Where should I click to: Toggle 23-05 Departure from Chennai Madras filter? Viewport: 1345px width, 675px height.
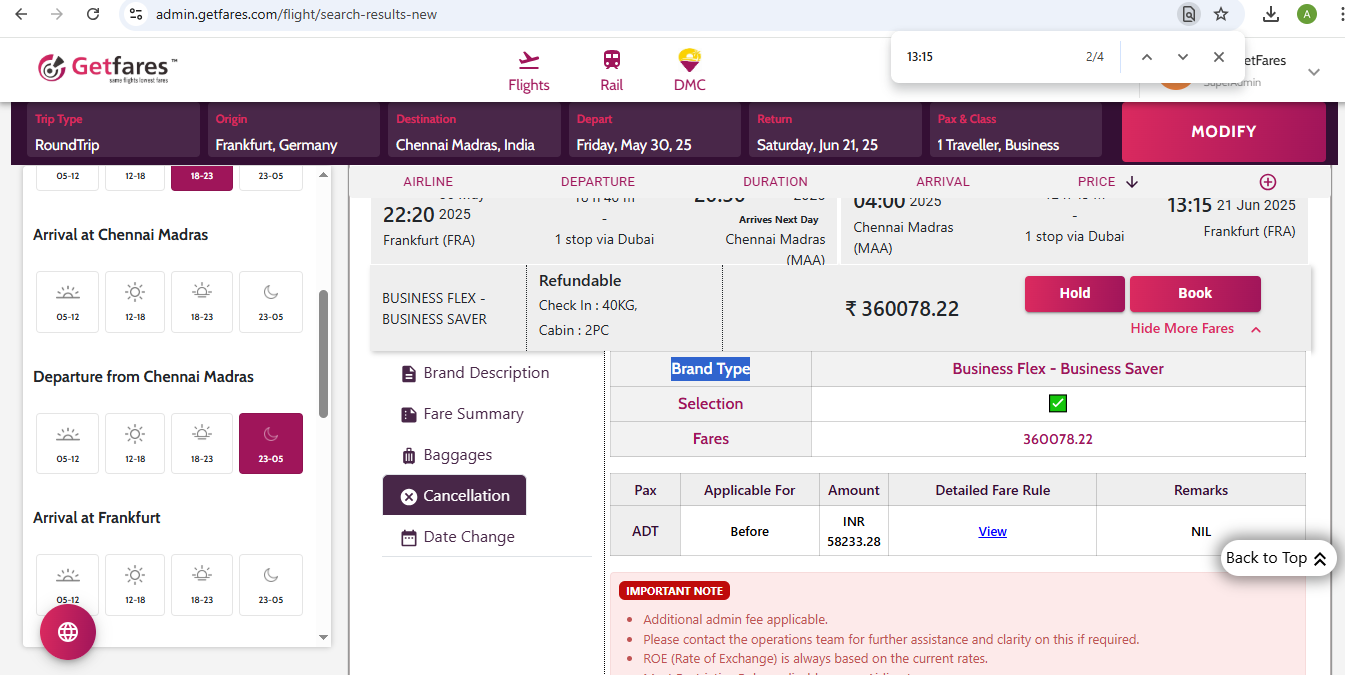coord(271,443)
